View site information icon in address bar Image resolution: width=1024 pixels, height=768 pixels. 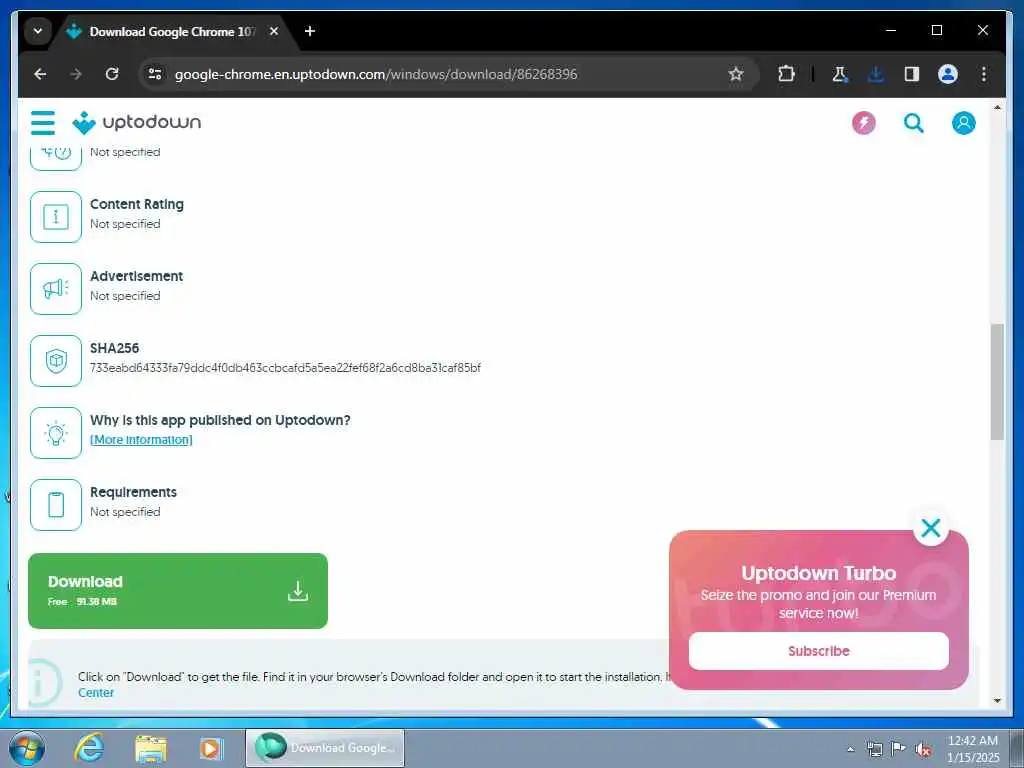click(x=155, y=74)
